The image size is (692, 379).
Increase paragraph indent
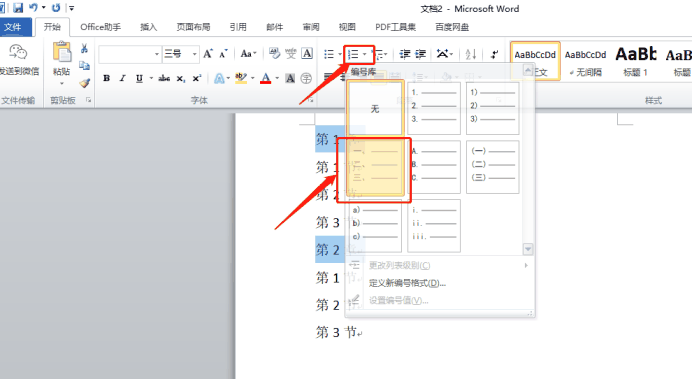[x=421, y=54]
